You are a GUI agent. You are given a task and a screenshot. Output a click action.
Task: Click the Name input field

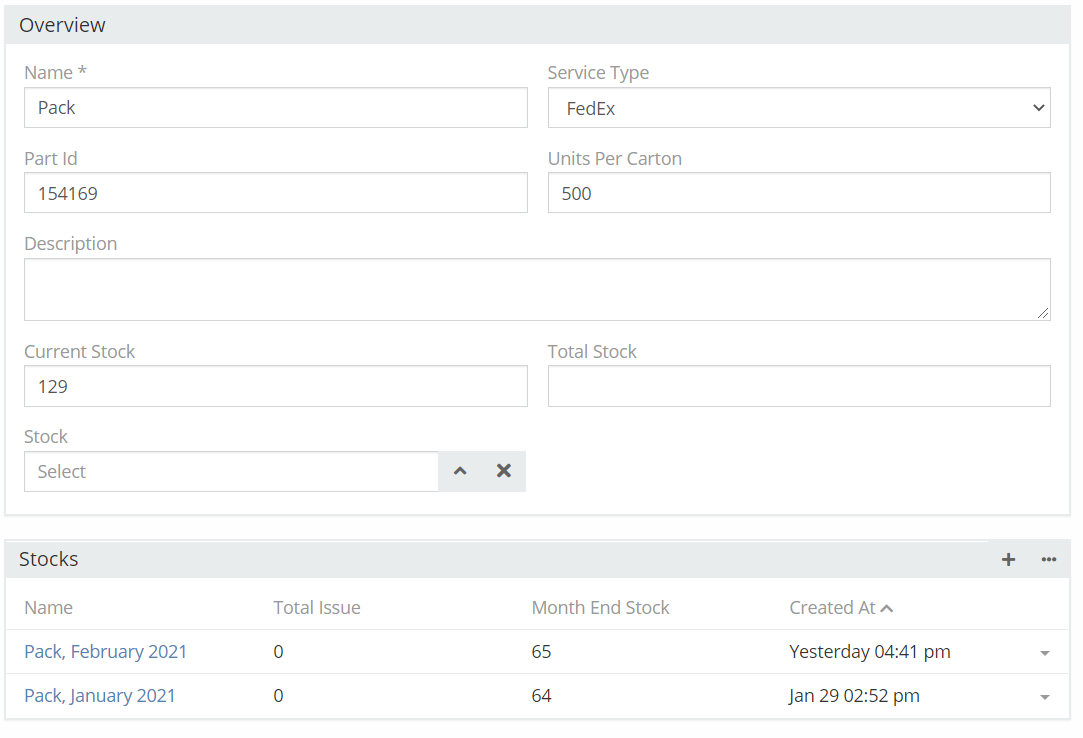click(275, 108)
